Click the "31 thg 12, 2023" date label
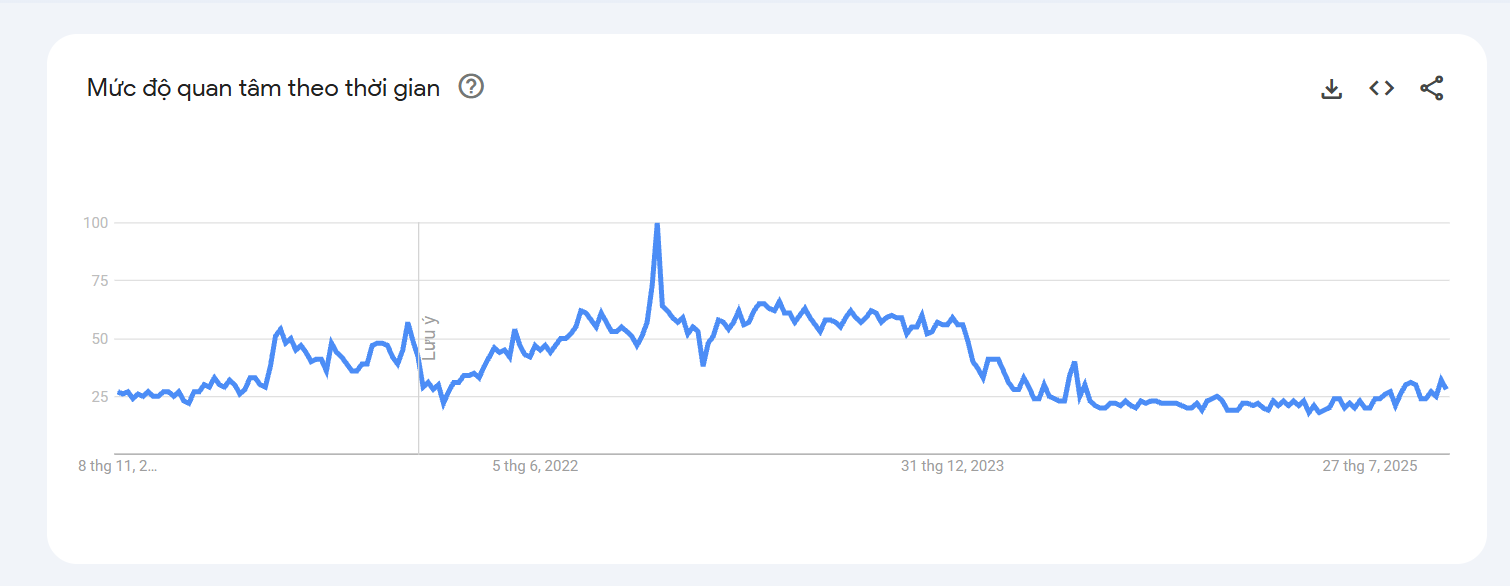Viewport: 1510px width, 586px height. tap(952, 466)
